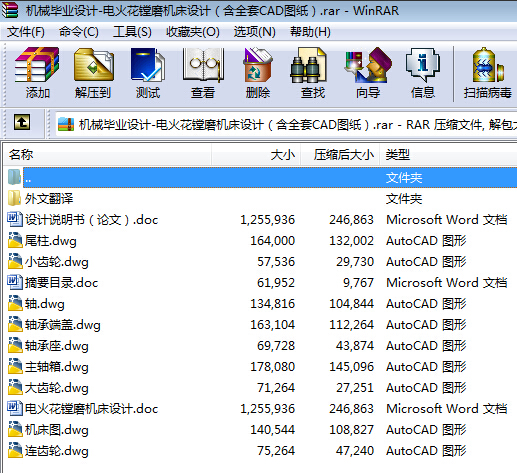The height and width of the screenshot is (473, 517).
Task: Select the parent folder '..' icon
Action: coord(14,177)
